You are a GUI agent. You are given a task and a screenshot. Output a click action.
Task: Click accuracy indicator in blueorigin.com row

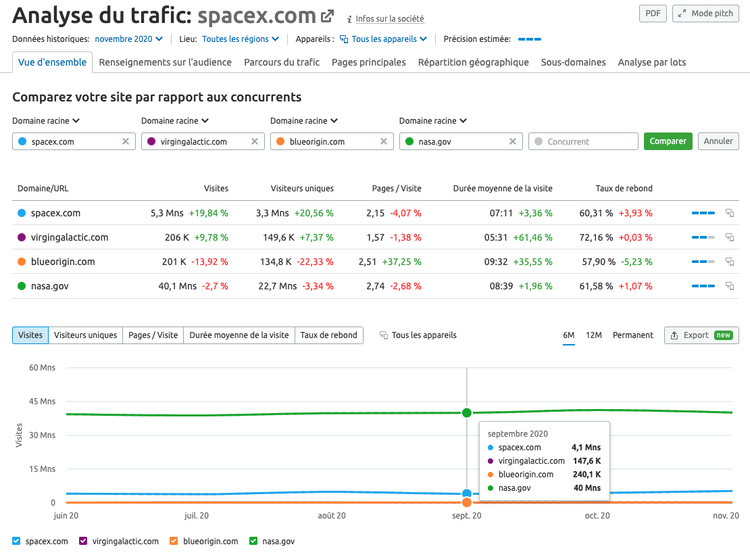(x=703, y=262)
